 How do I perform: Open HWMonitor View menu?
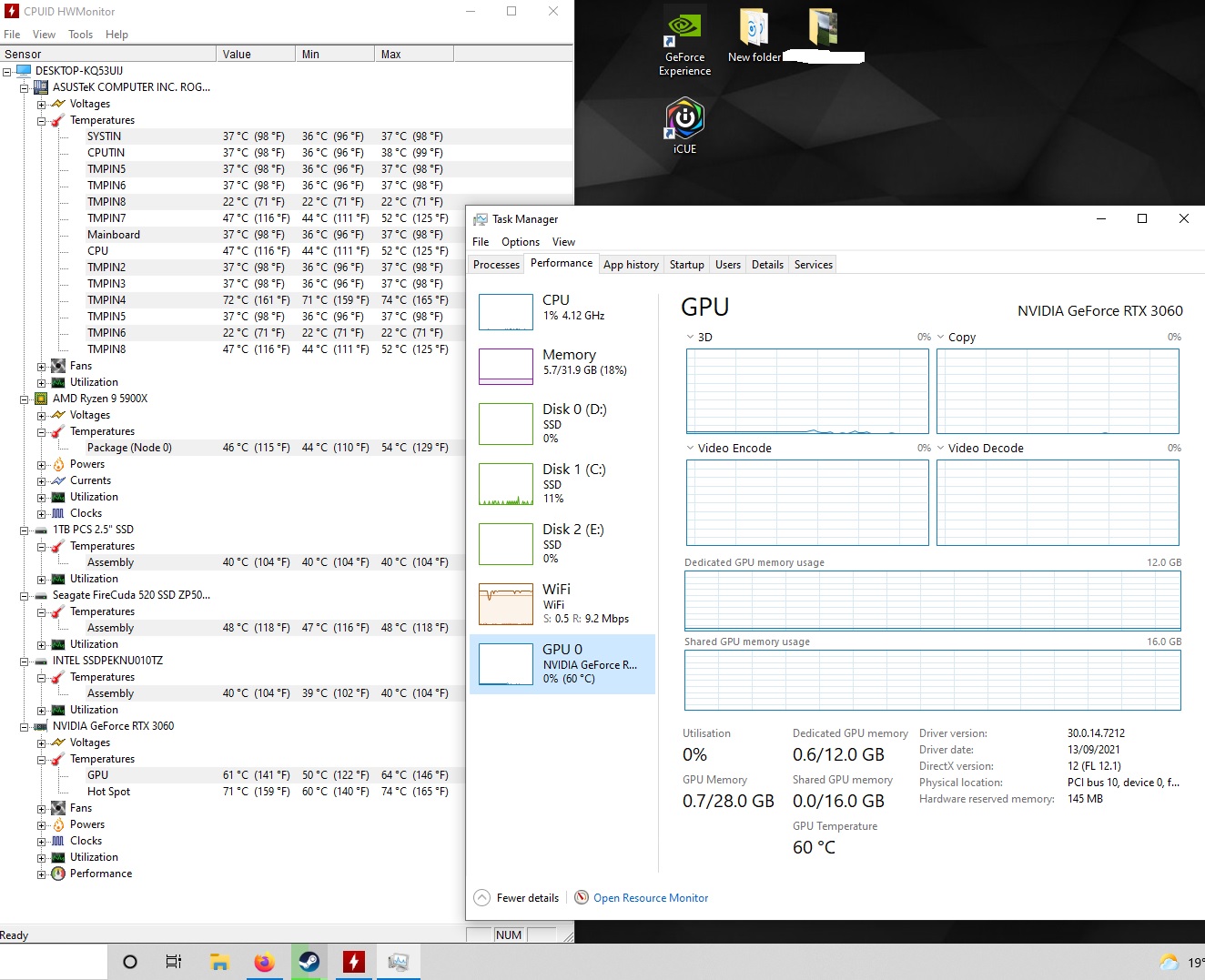[x=44, y=35]
